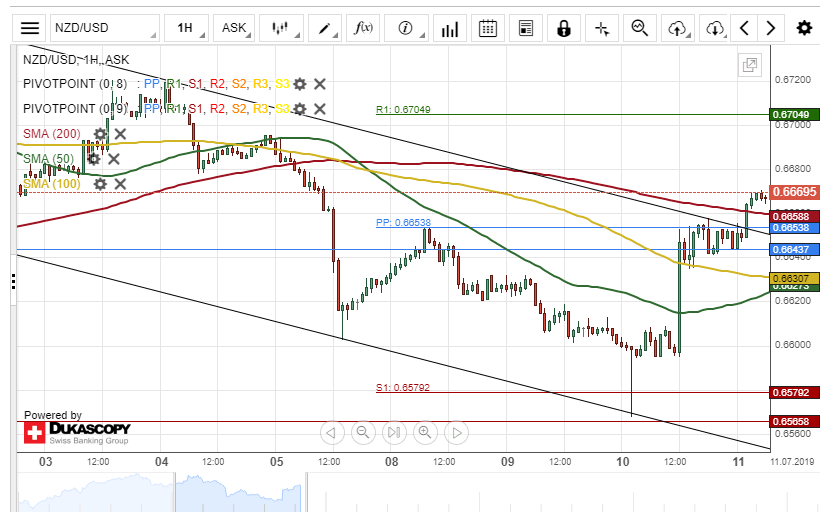Click the SMA (100) indicator label
823x520 pixels.
[51, 184]
